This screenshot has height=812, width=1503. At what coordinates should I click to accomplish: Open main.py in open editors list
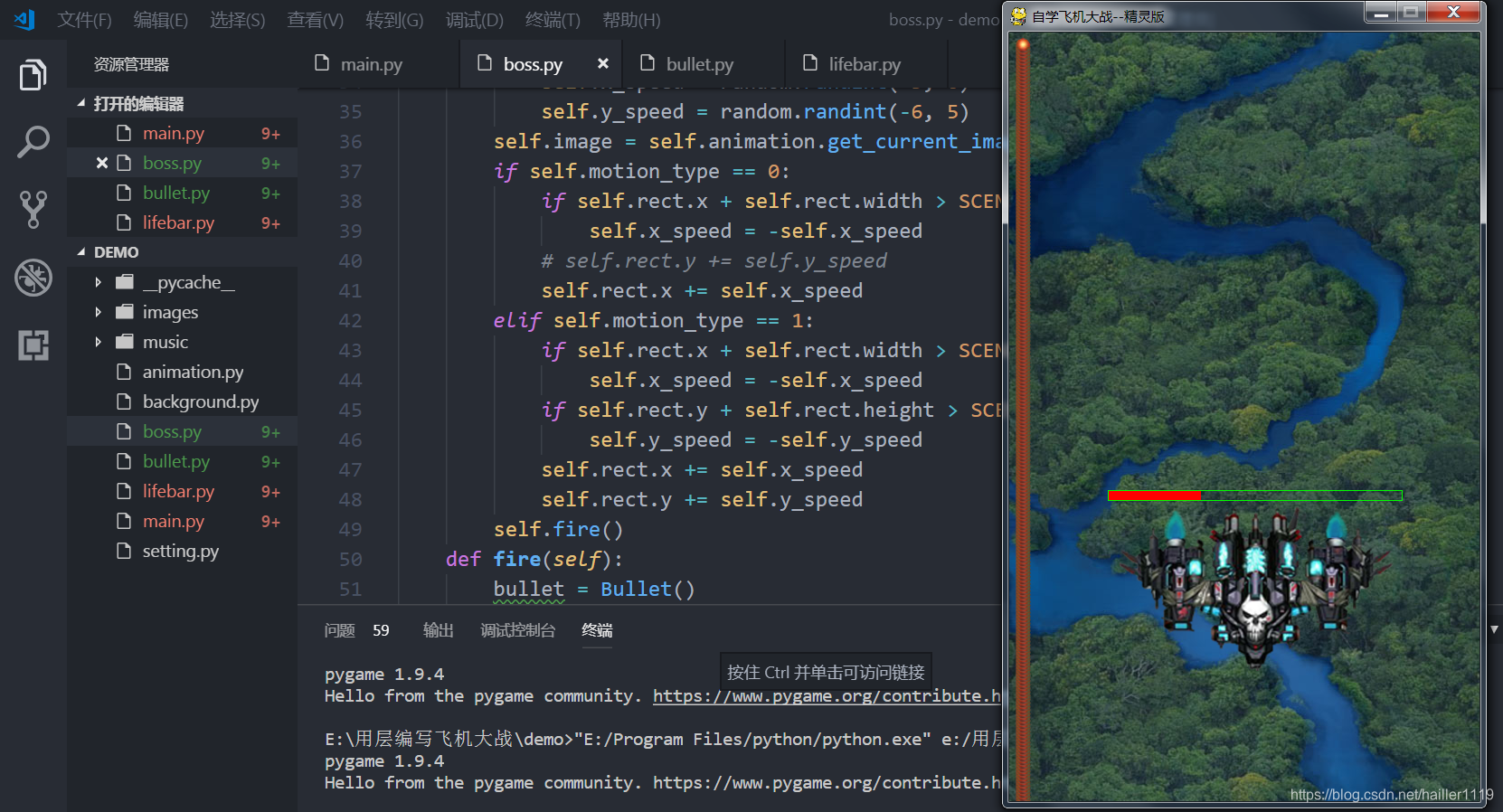[x=182, y=133]
